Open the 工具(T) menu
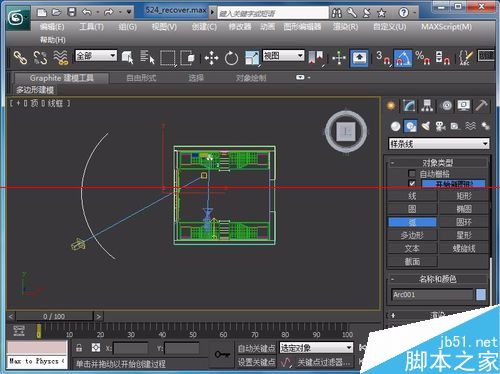 pyautogui.click(x=91, y=27)
